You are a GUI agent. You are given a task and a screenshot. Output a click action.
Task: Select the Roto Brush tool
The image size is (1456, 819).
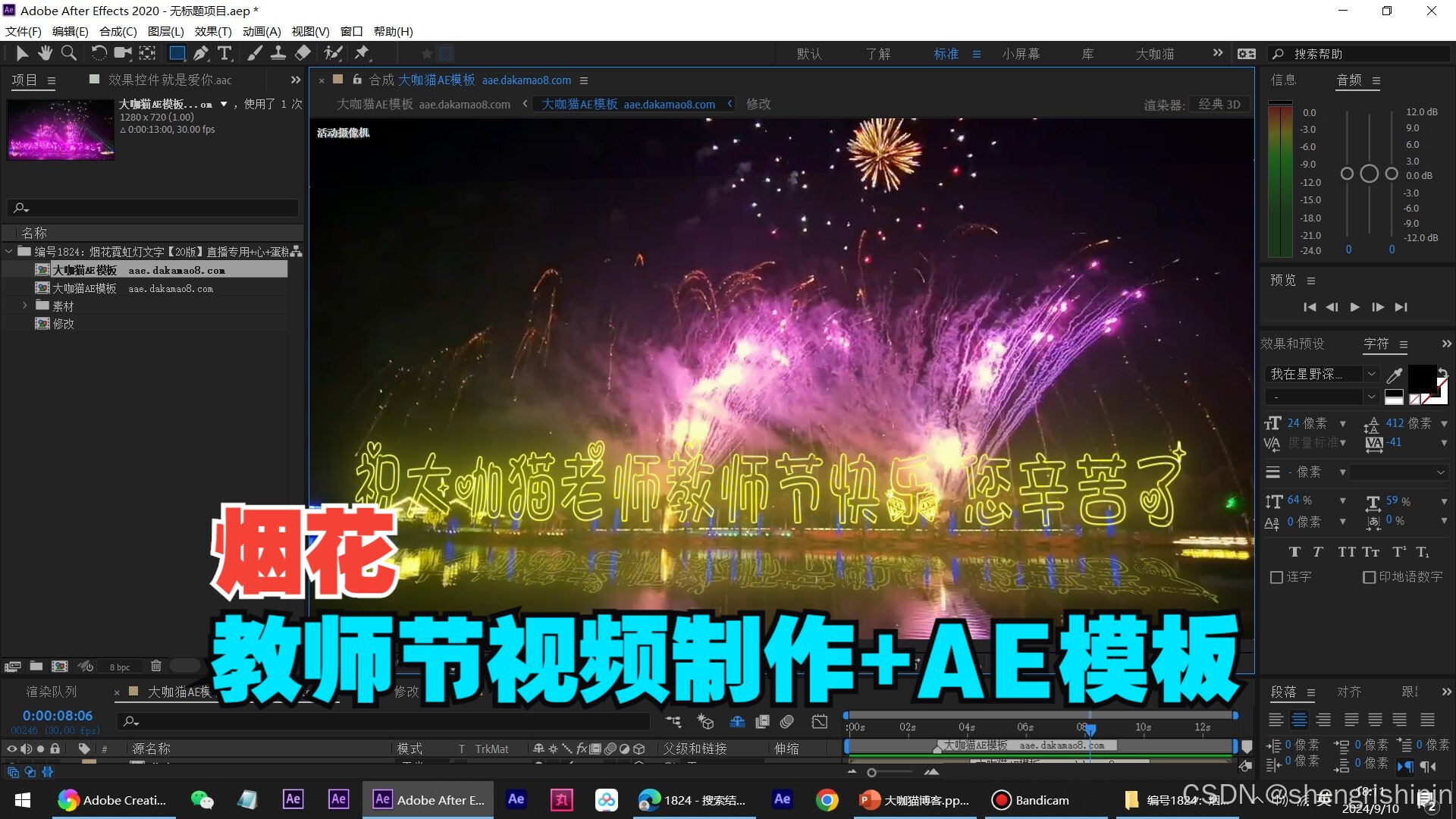pyautogui.click(x=333, y=53)
